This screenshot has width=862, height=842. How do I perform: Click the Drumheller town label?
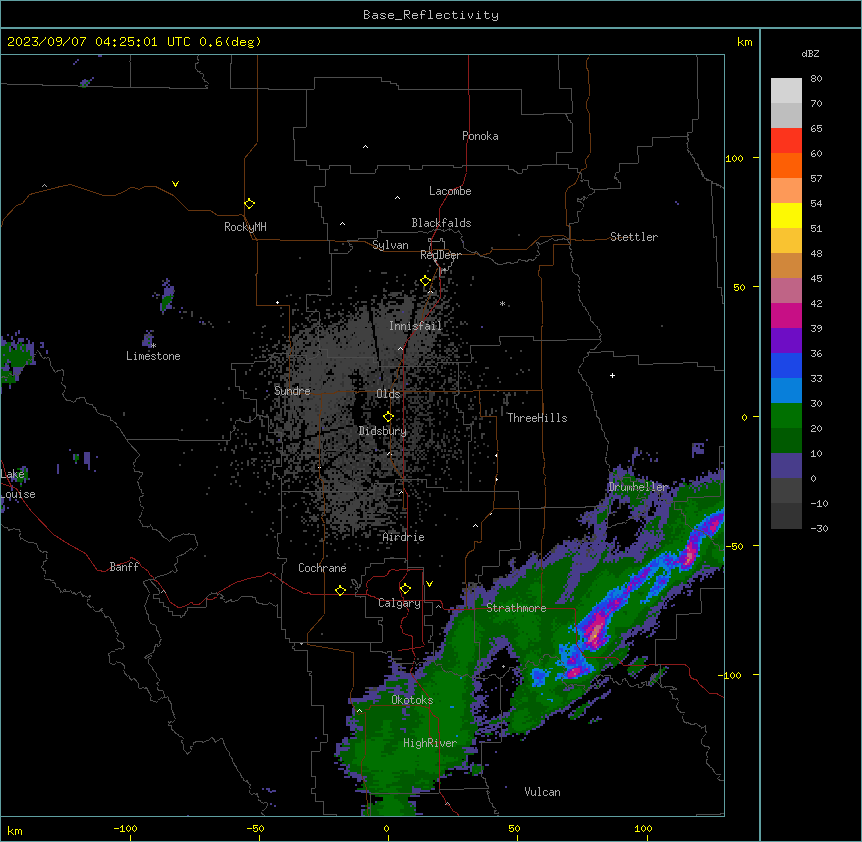tap(638, 487)
